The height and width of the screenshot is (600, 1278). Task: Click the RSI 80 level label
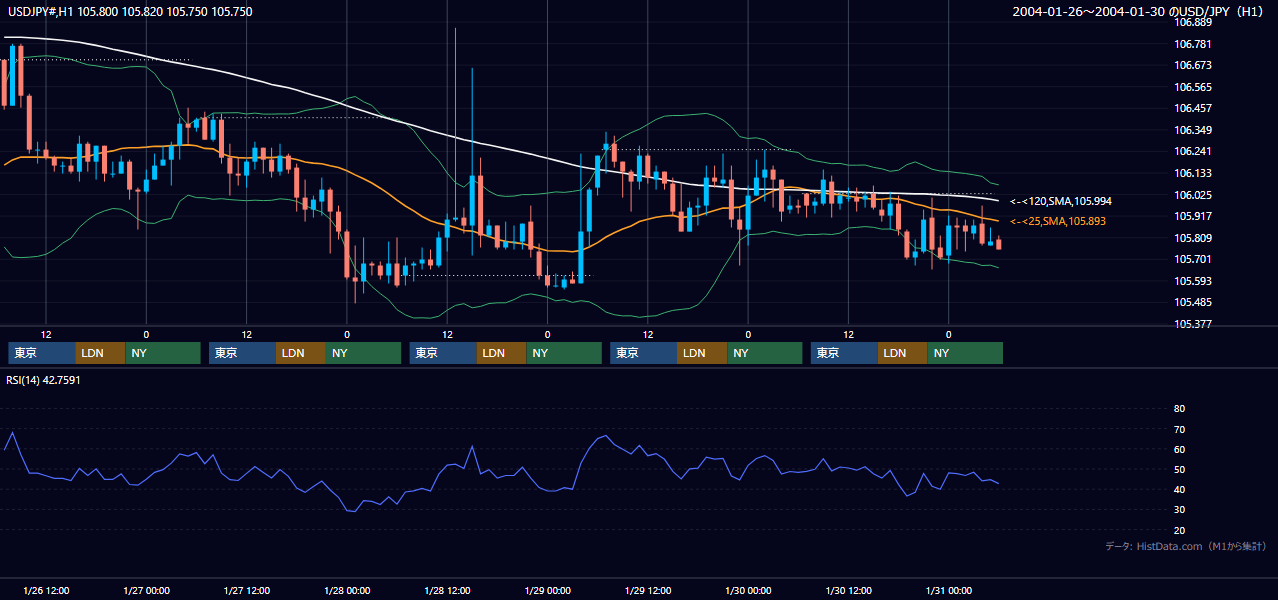pos(1179,409)
